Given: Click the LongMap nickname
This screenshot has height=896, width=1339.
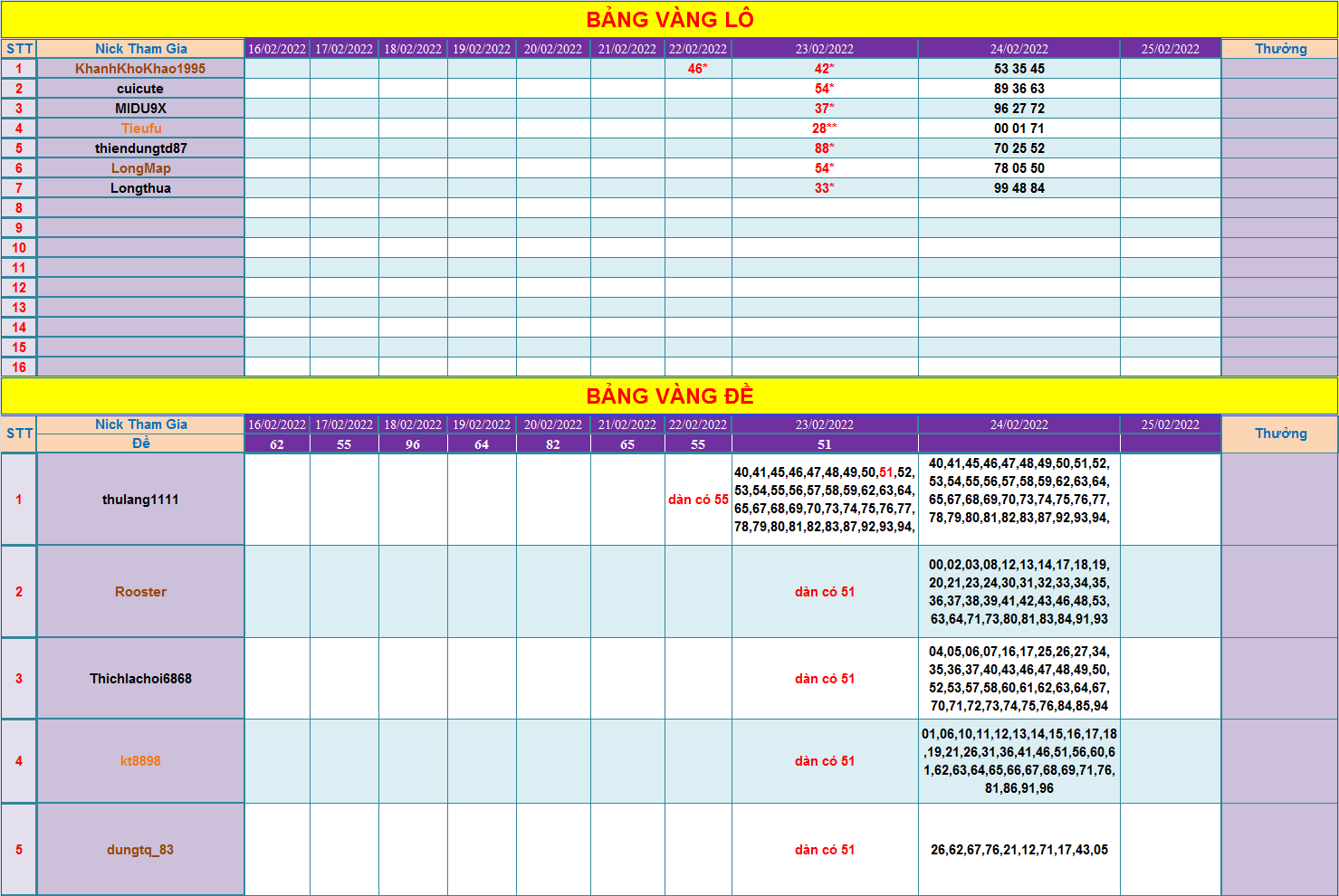Looking at the screenshot, I should pos(140,168).
